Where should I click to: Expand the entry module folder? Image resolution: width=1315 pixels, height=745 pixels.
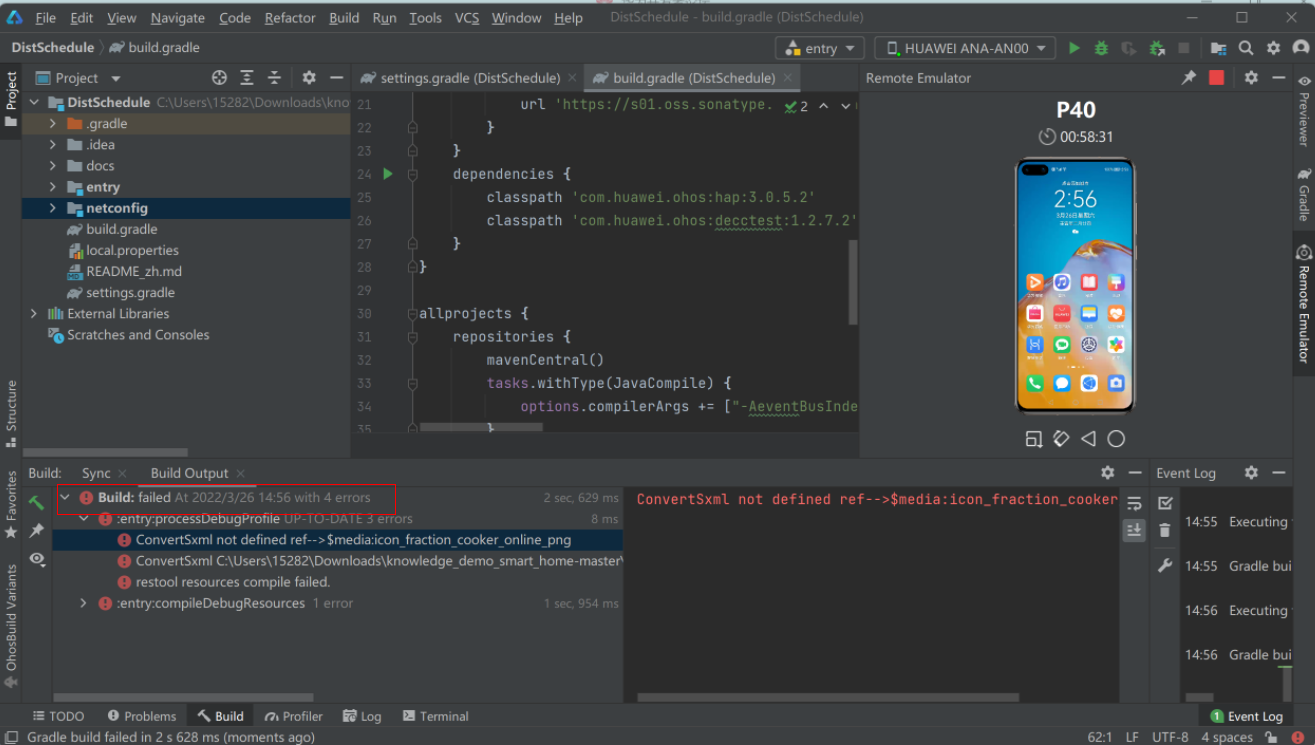tap(53, 187)
